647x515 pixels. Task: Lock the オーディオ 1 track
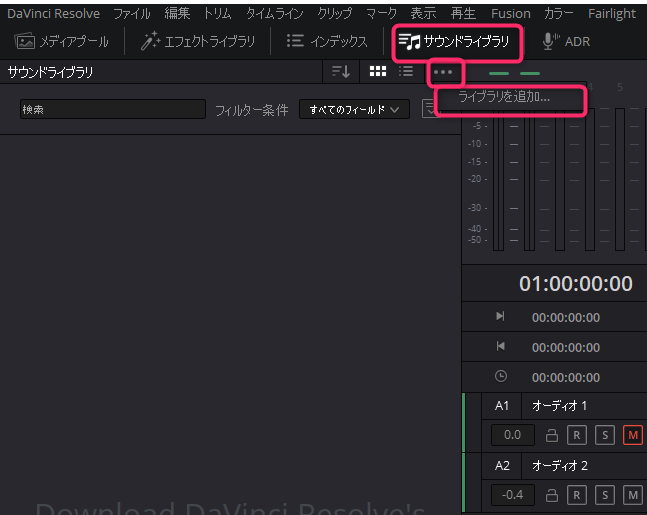[x=552, y=435]
